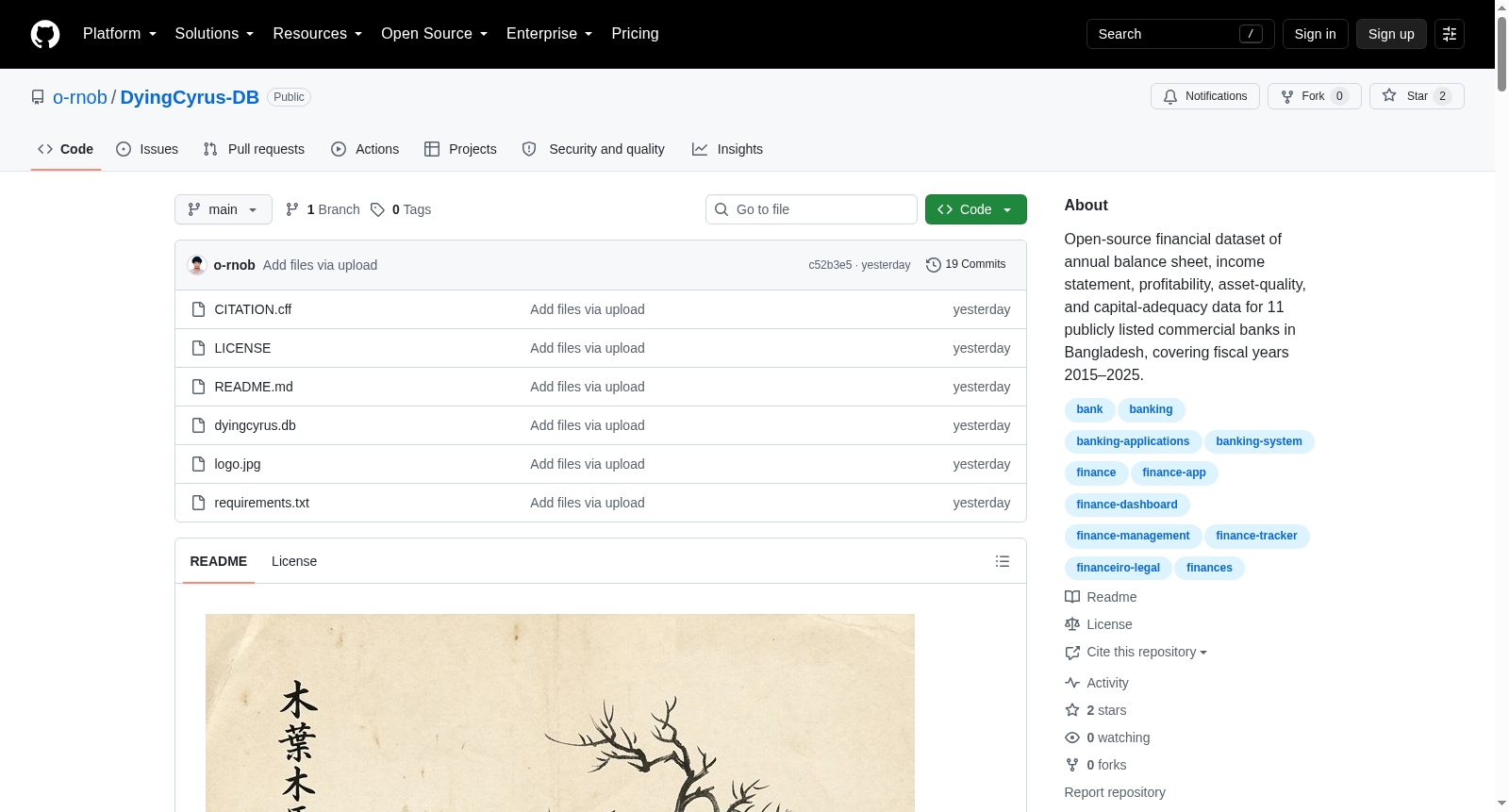Switch to the Insights tab

(x=727, y=149)
